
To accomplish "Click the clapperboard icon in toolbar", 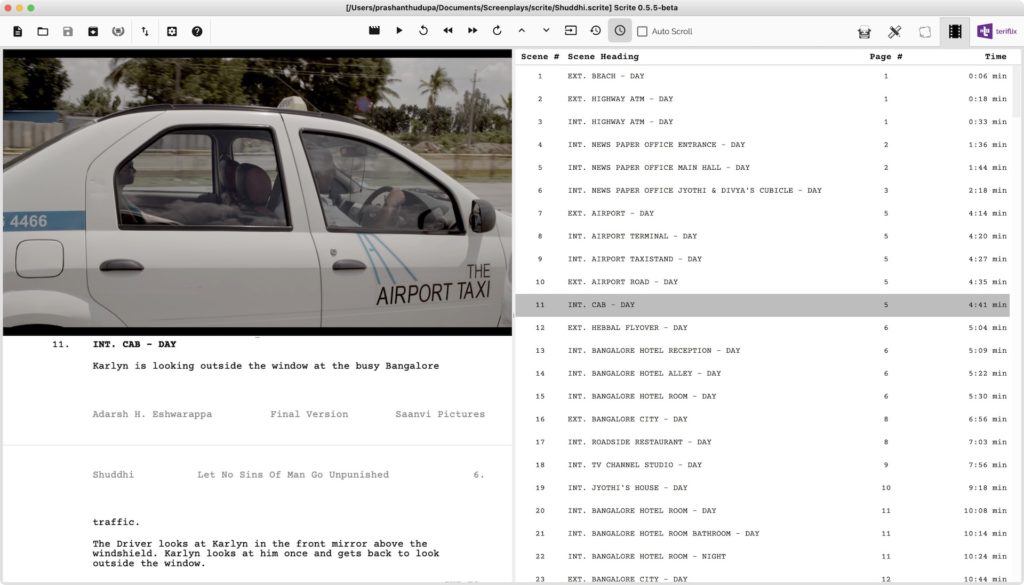I will pyautogui.click(x=374, y=31).
